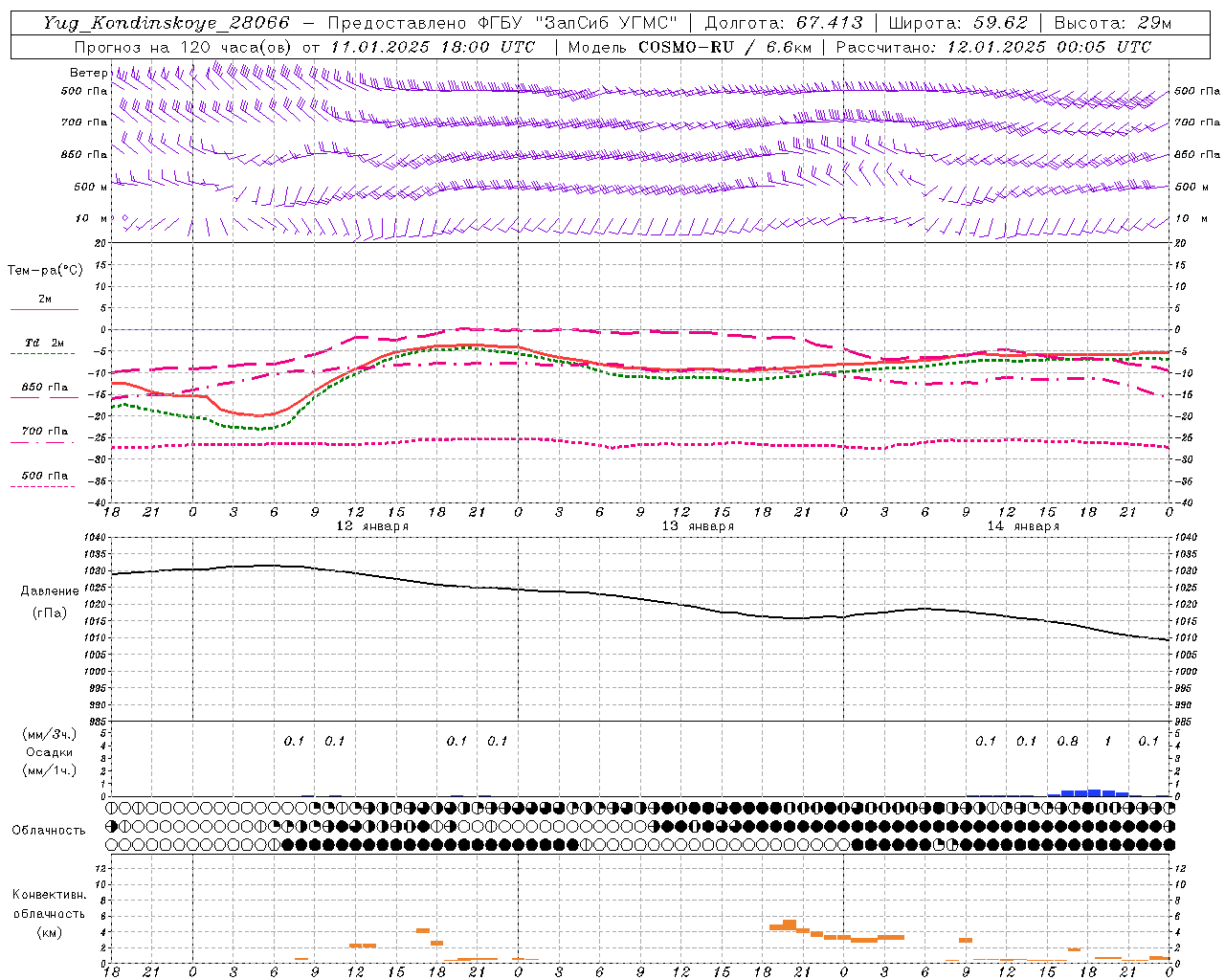Click the 'Конвективн.' convective cloud label
The image size is (1225, 980).
49,895
